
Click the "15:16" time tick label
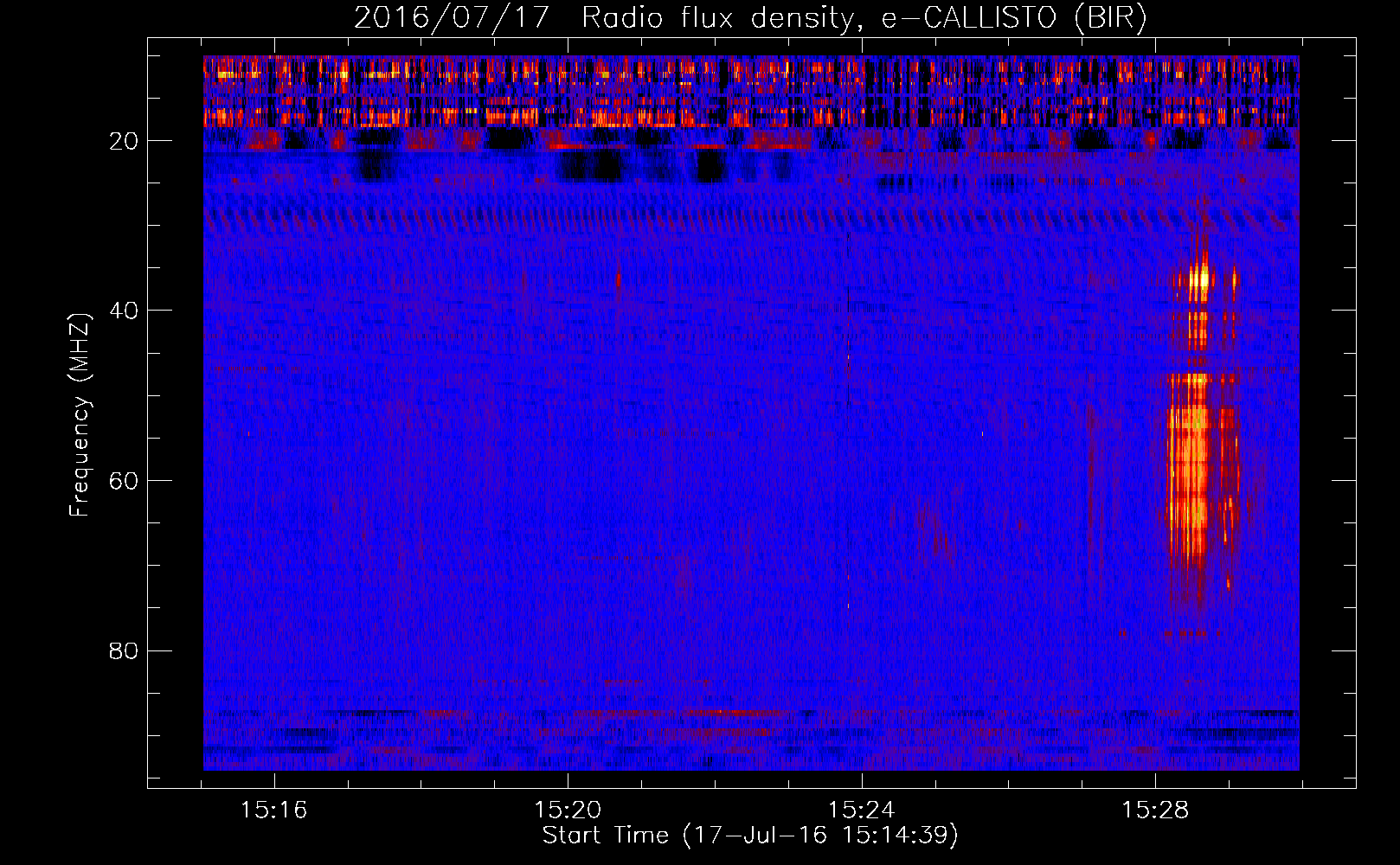click(x=274, y=811)
